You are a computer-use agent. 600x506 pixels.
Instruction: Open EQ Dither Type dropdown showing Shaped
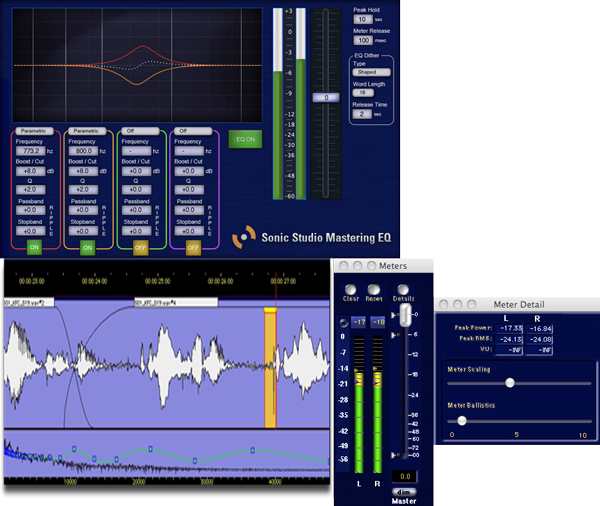[372, 72]
